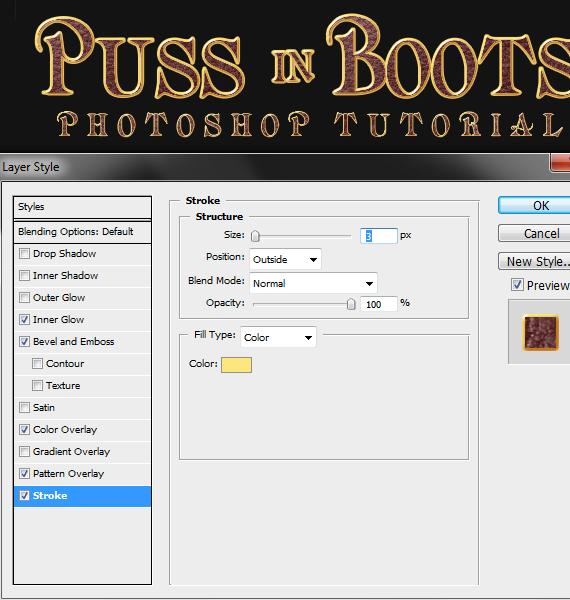This screenshot has height=600, width=570.
Task: Uncheck the Color Overlay checkbox
Action: (24, 430)
